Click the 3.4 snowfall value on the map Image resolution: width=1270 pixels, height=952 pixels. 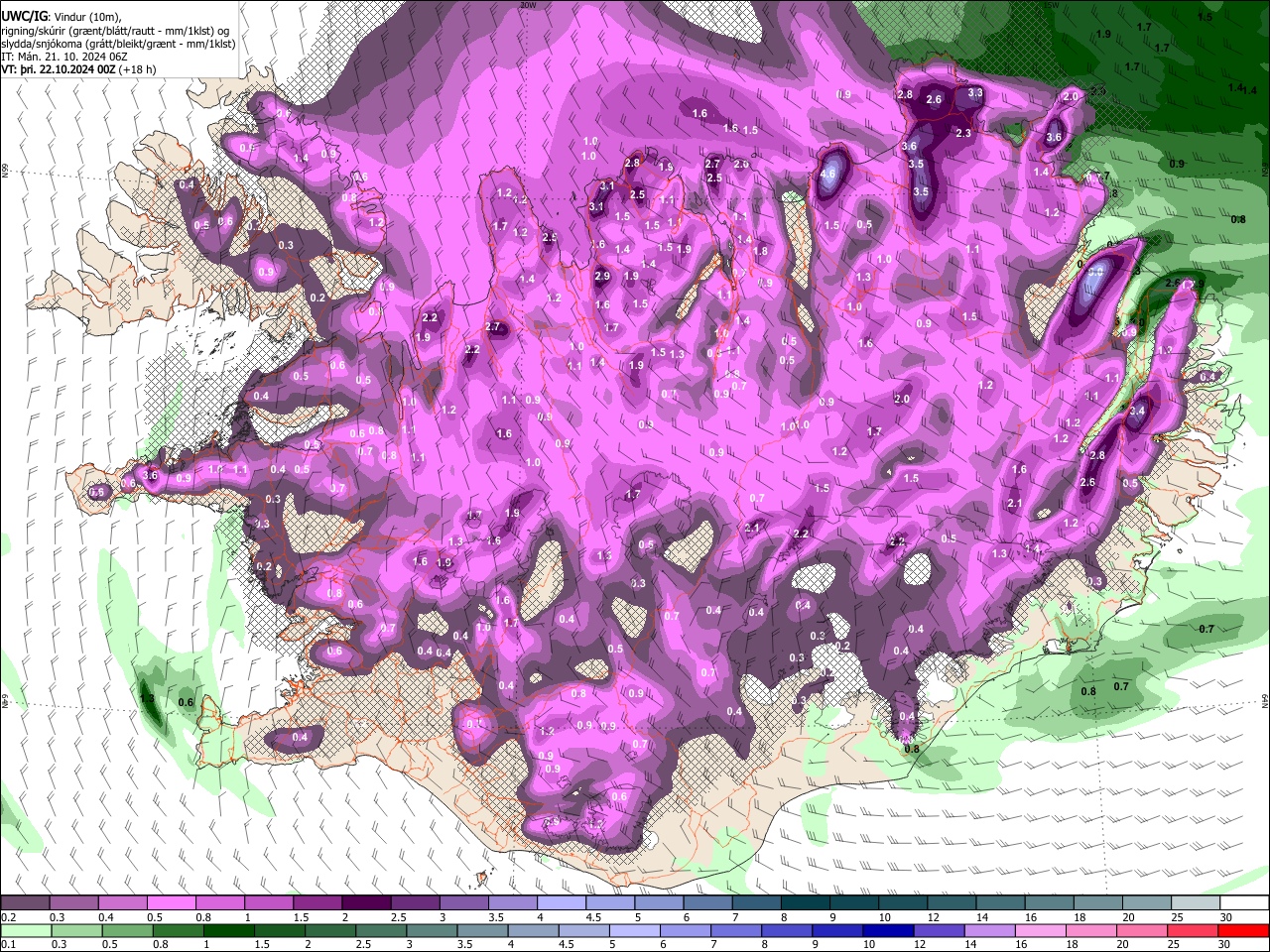coord(1138,411)
